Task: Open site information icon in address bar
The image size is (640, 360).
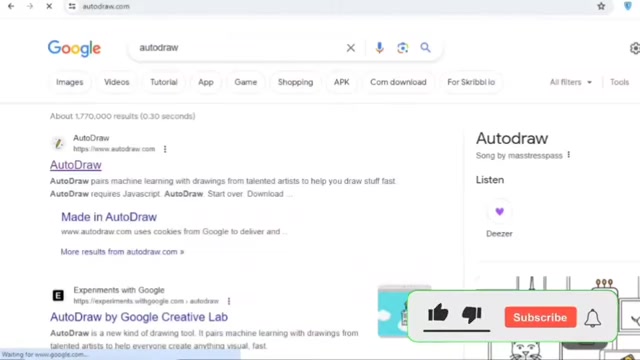Action: (x=72, y=6)
